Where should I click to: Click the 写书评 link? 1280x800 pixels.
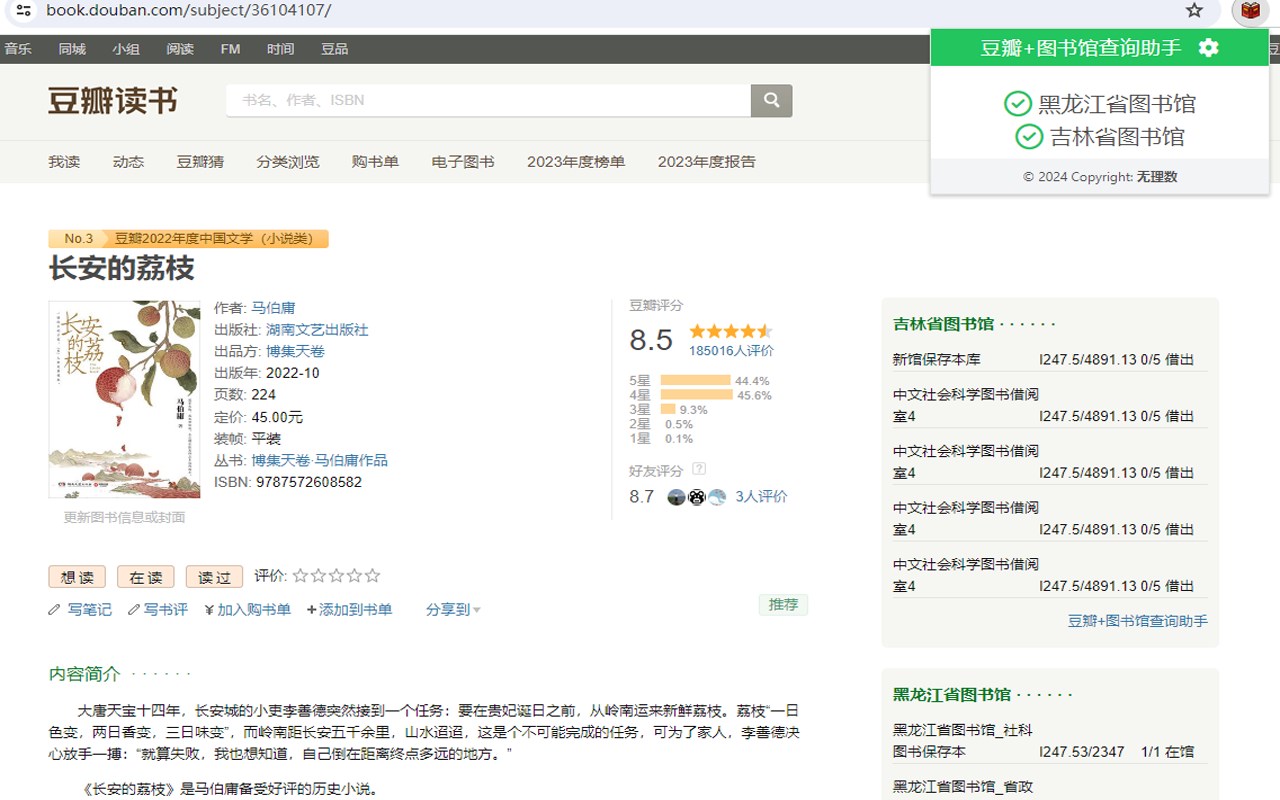pos(165,610)
